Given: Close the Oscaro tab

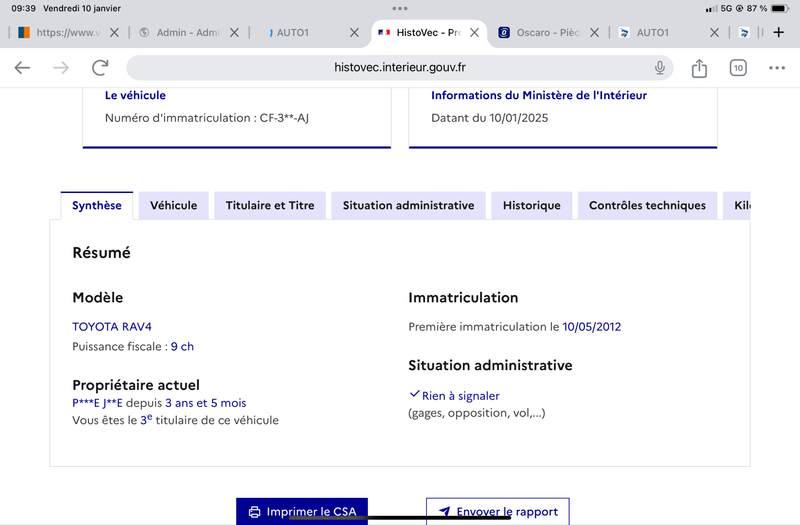Looking at the screenshot, I should [x=594, y=33].
